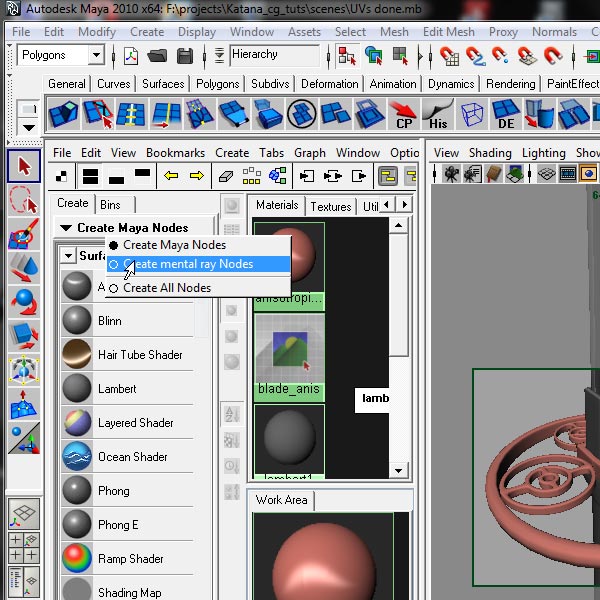Screen dimensions: 600x600
Task: Activate the Paint Selection tool
Action: click(24, 234)
